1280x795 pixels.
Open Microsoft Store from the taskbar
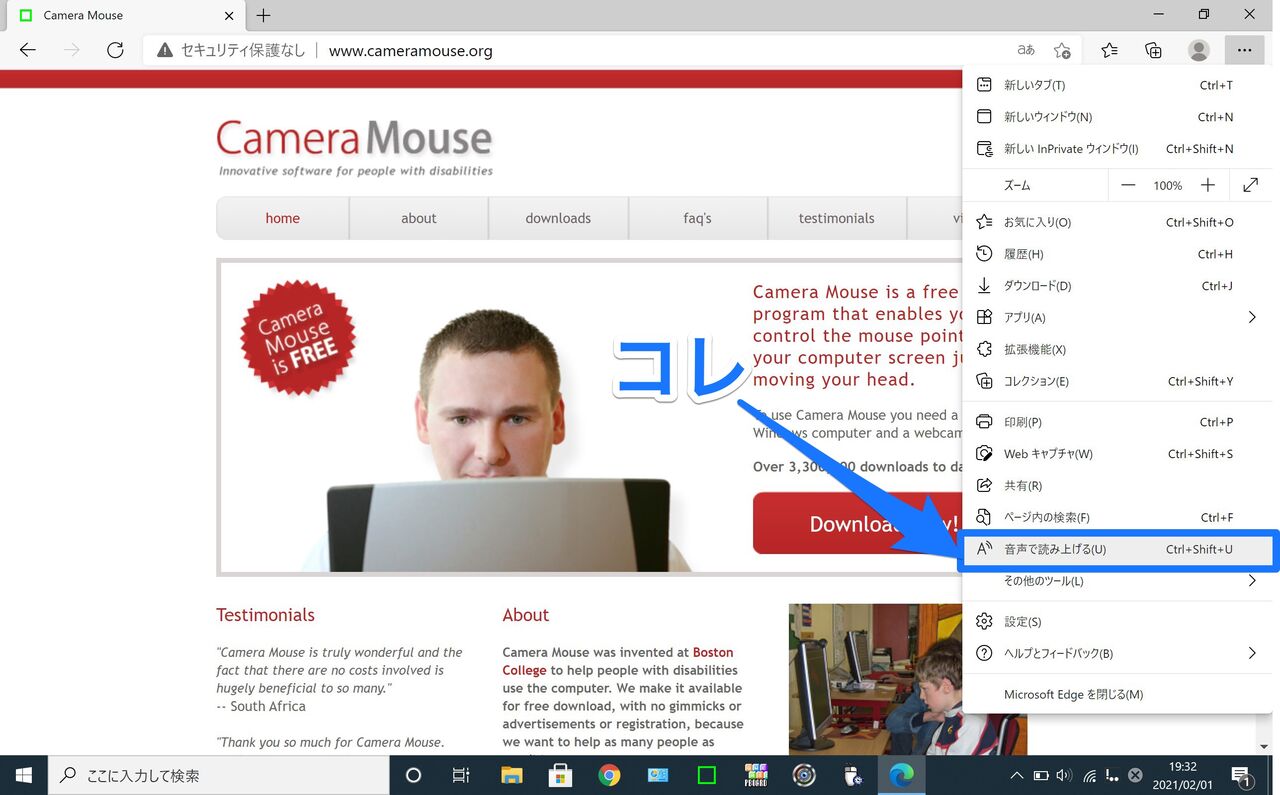click(560, 775)
